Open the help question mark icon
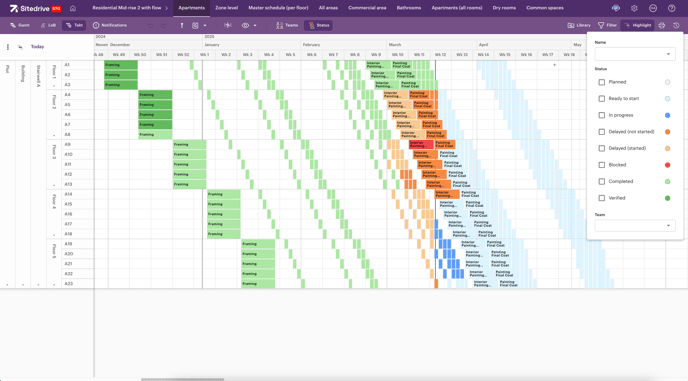Screen dimensions: 688x381 coord(671,8)
